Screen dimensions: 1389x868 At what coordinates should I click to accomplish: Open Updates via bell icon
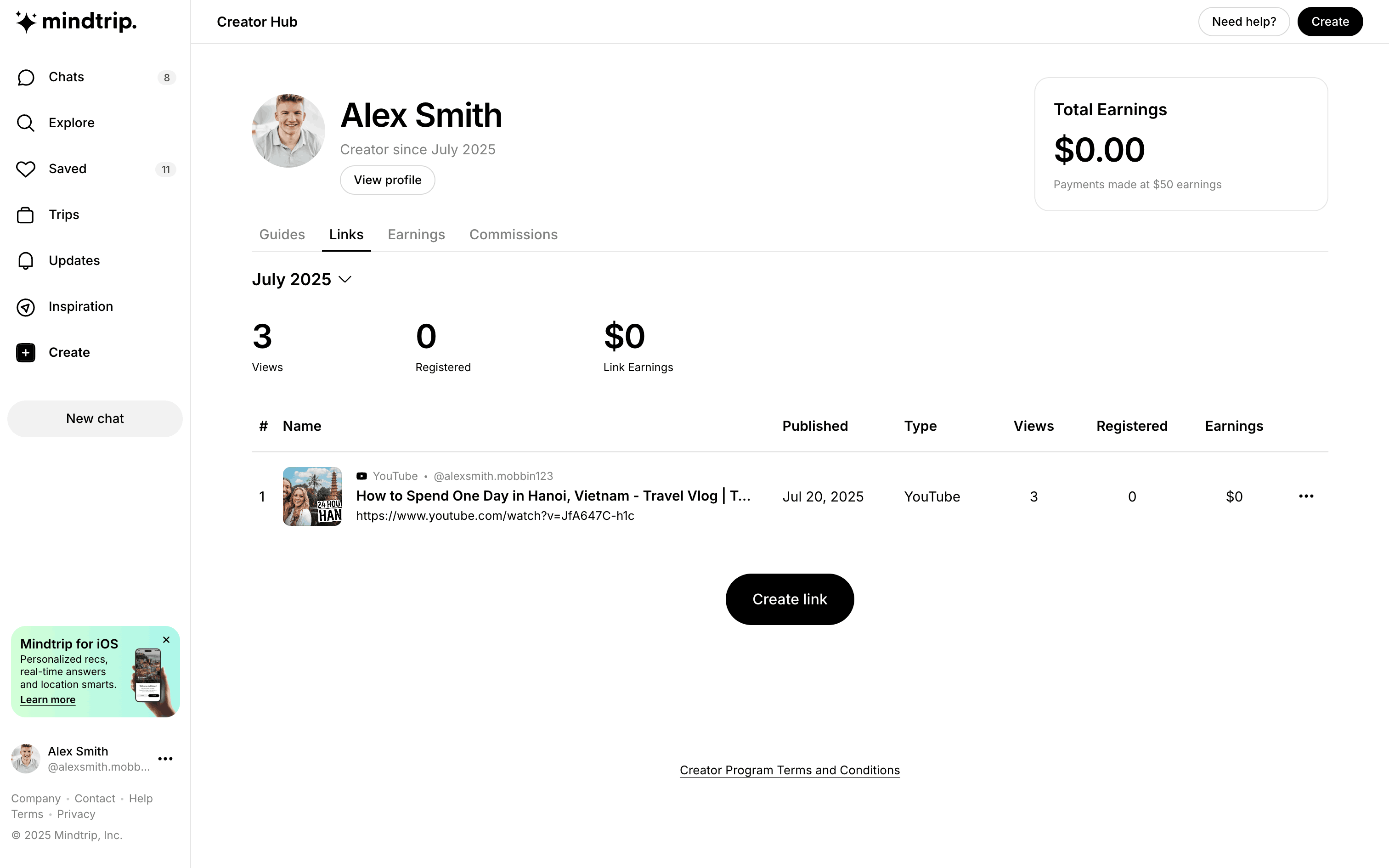[26, 261]
